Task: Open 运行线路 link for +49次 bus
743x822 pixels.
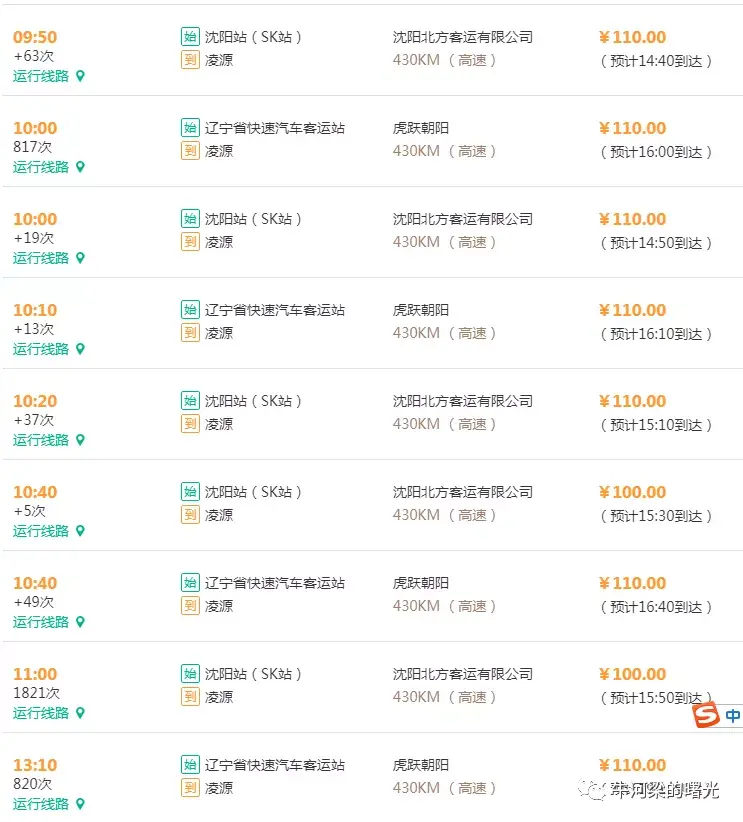Action: point(41,622)
